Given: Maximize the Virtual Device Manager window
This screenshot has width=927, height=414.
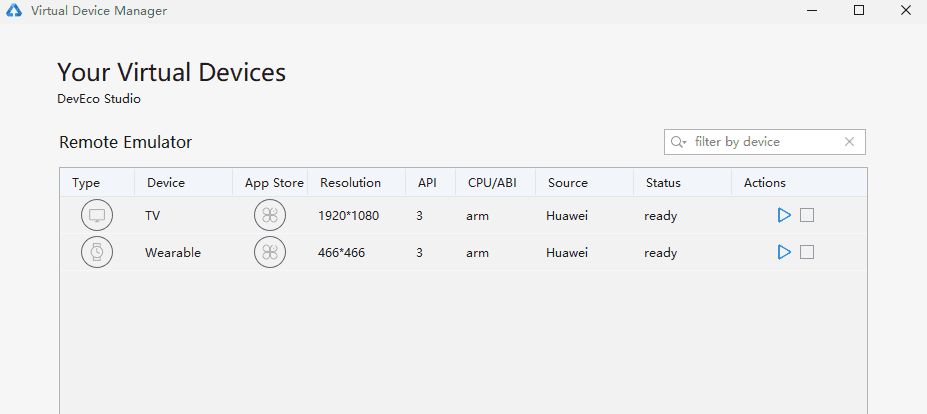Looking at the screenshot, I should tap(859, 10).
